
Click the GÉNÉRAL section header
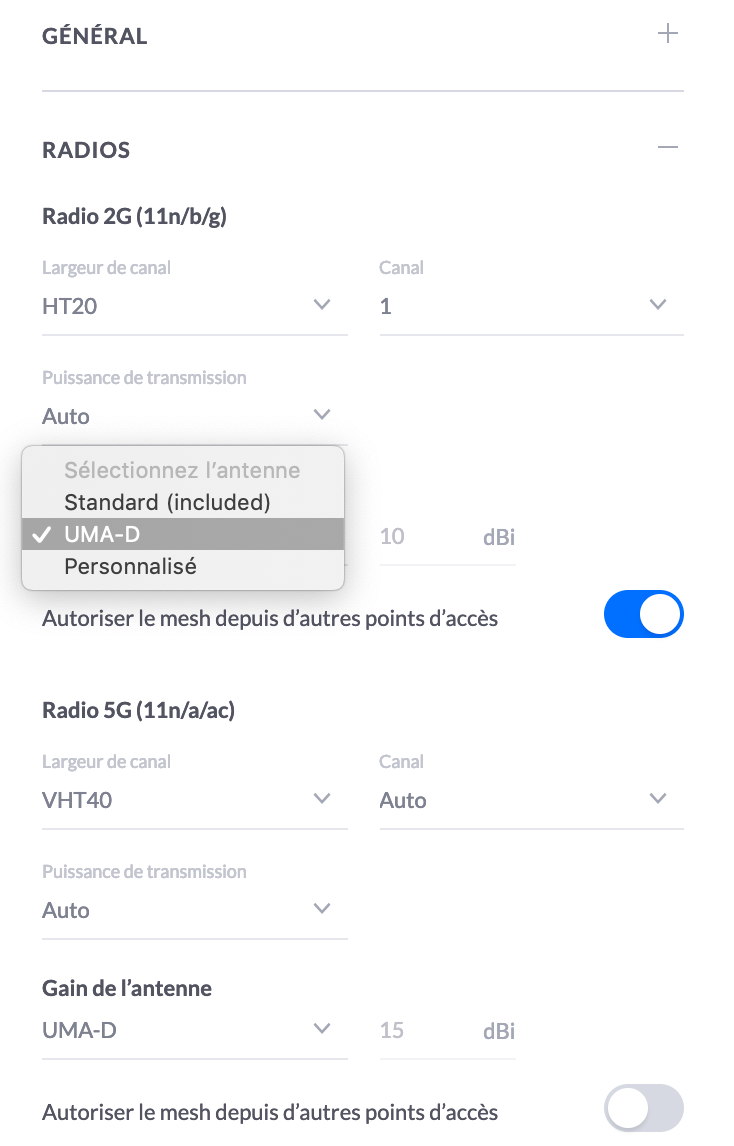tap(94, 36)
